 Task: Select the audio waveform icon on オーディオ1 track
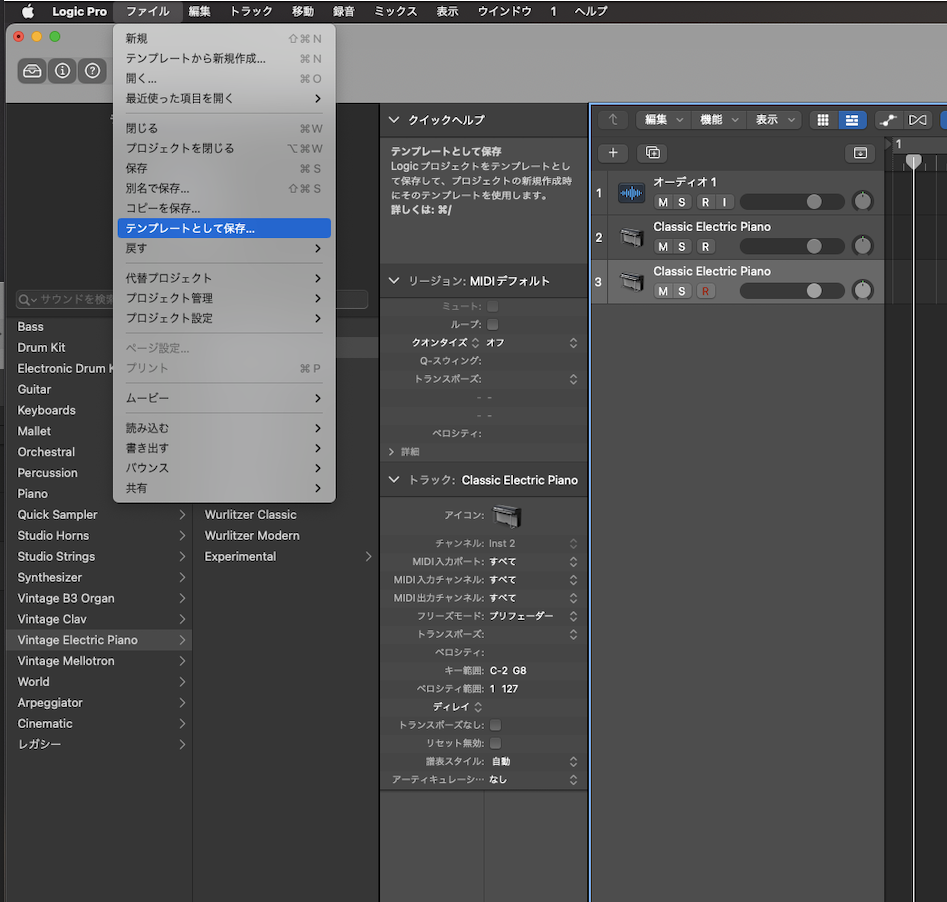point(631,192)
